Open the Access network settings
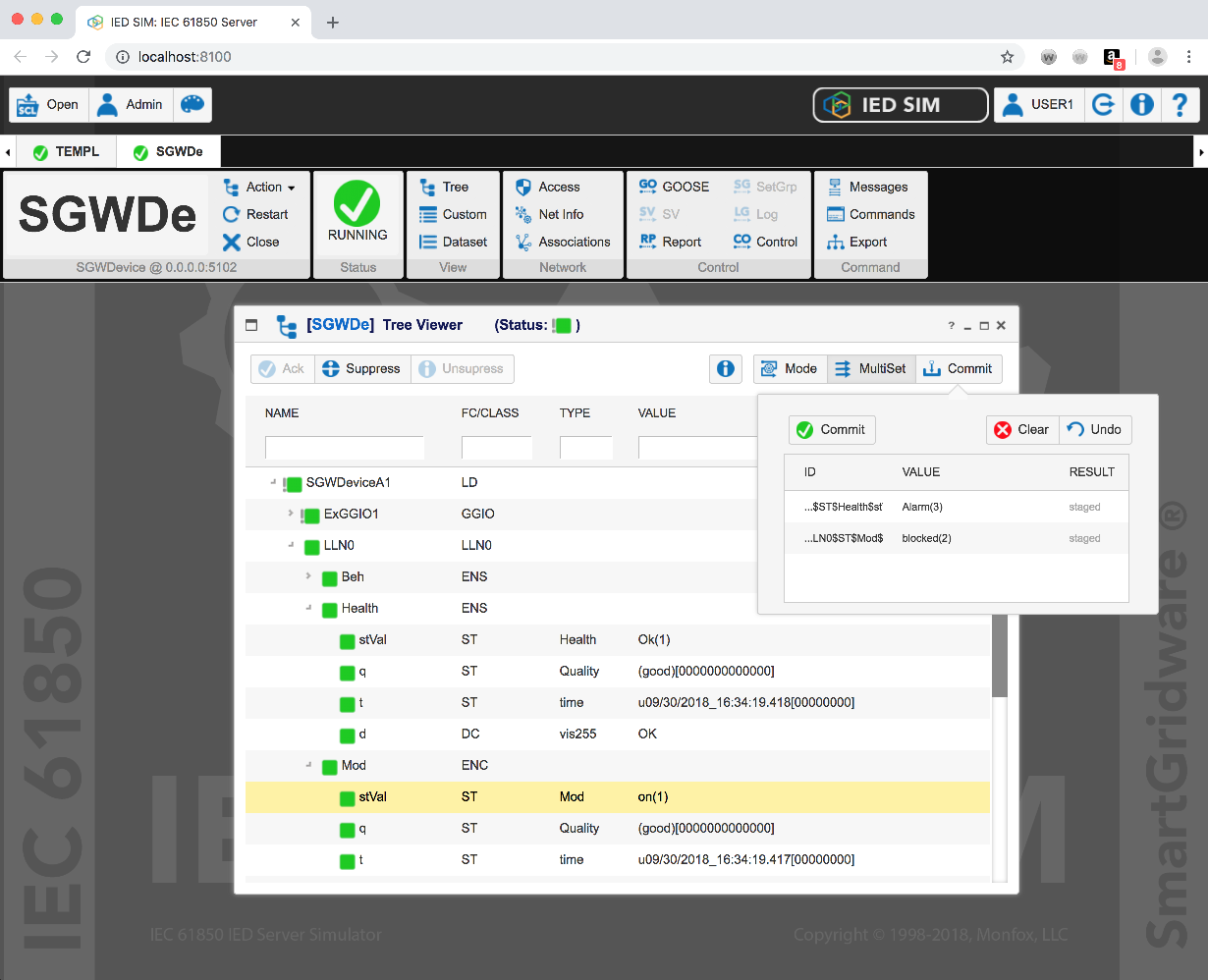This screenshot has width=1208, height=980. click(x=547, y=187)
